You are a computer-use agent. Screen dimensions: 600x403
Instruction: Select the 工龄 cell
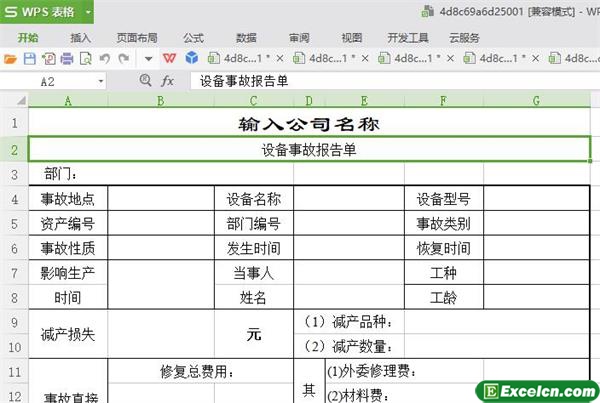[x=443, y=297]
